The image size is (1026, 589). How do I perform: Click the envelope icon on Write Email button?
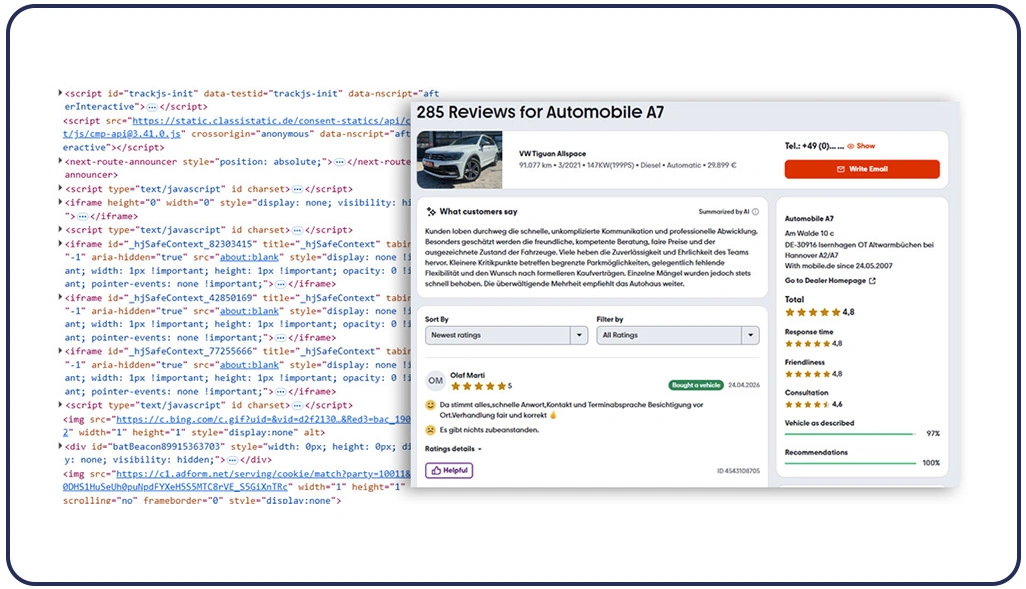coord(841,169)
